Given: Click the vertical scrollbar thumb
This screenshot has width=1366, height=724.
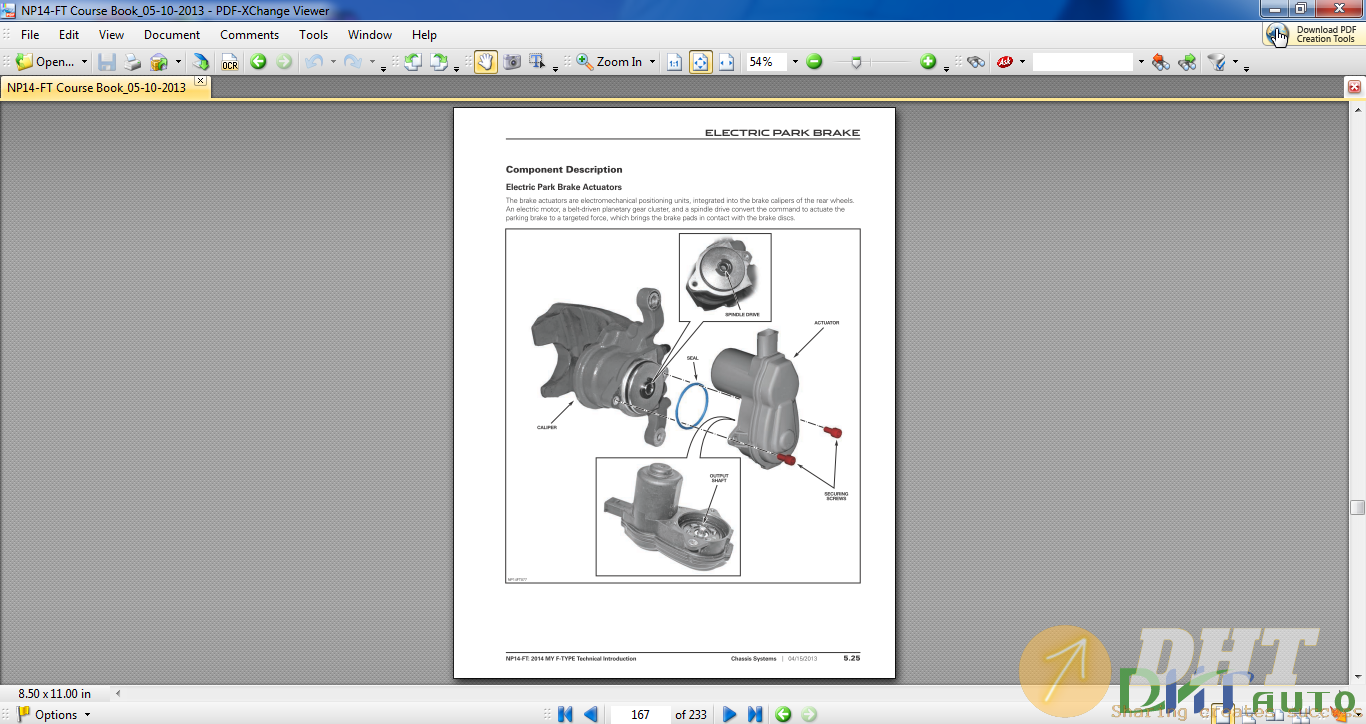Looking at the screenshot, I should click(1357, 507).
